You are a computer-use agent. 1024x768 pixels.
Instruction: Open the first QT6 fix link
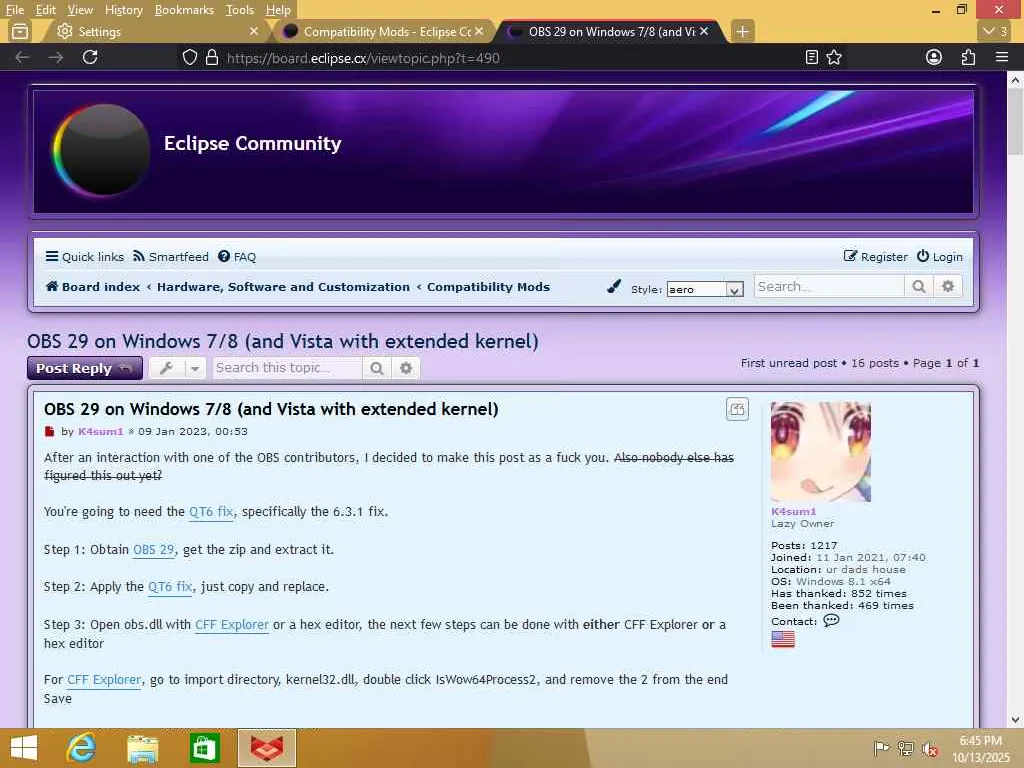click(211, 511)
